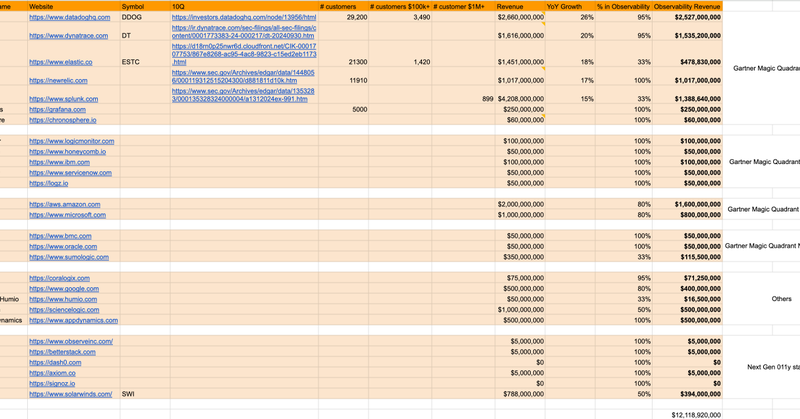Select the $4,208,000,000 revenue cell

[520, 95]
